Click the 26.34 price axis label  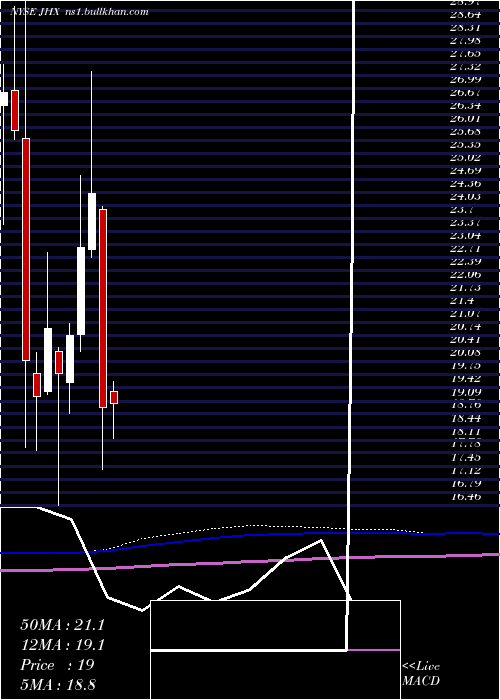pos(465,106)
